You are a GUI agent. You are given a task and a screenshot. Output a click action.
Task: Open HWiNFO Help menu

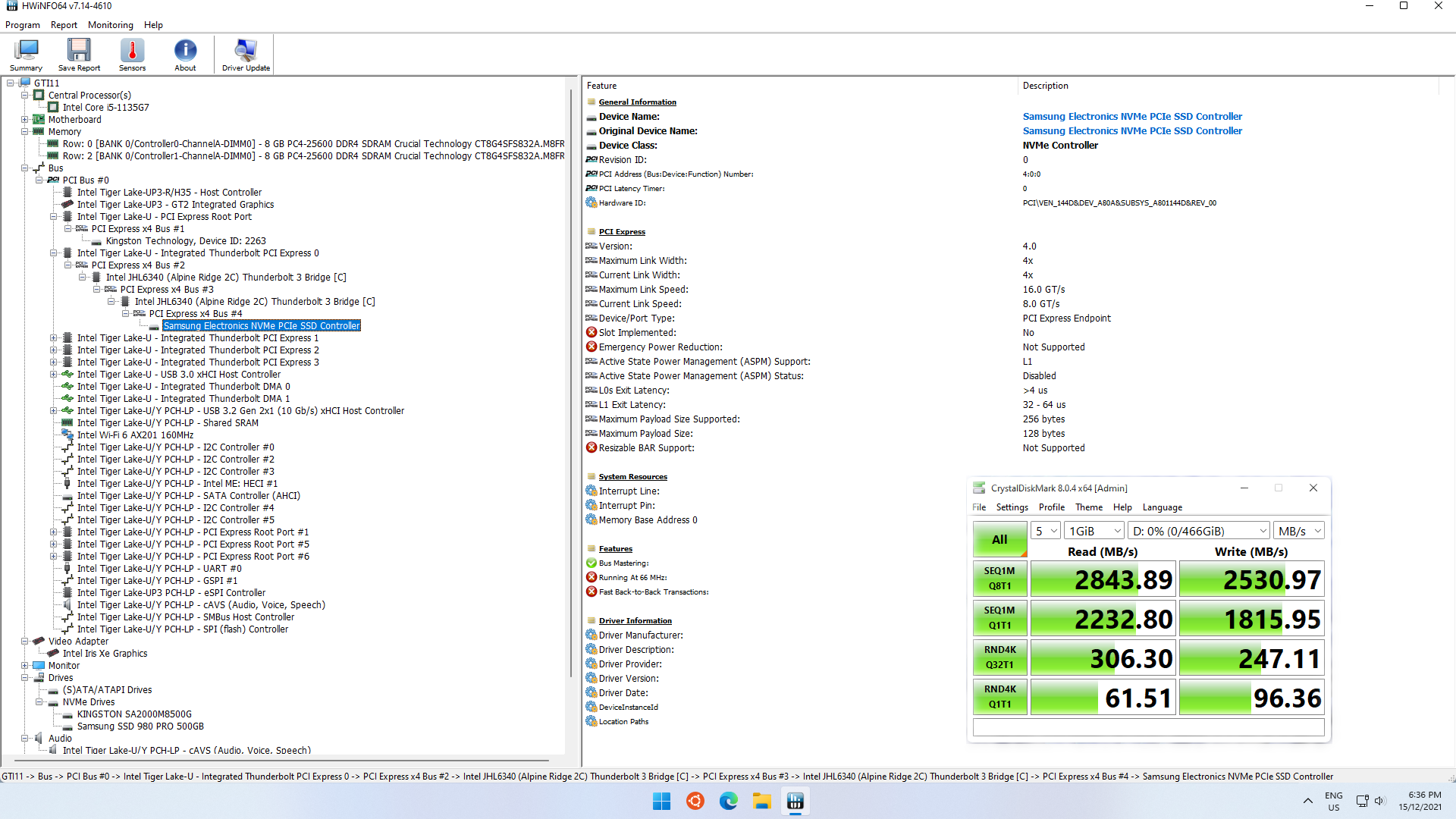tap(153, 25)
